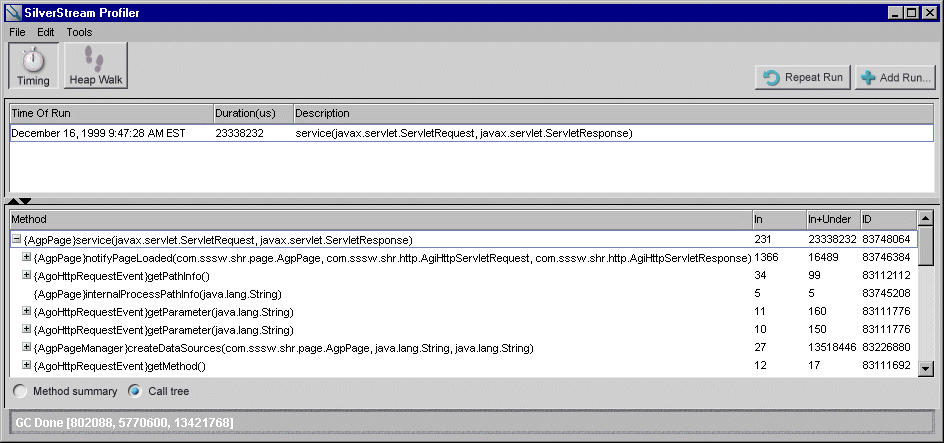Viewport: 944px width, 443px height.
Task: Select the Method summary radio button
Action: click(x=20, y=392)
